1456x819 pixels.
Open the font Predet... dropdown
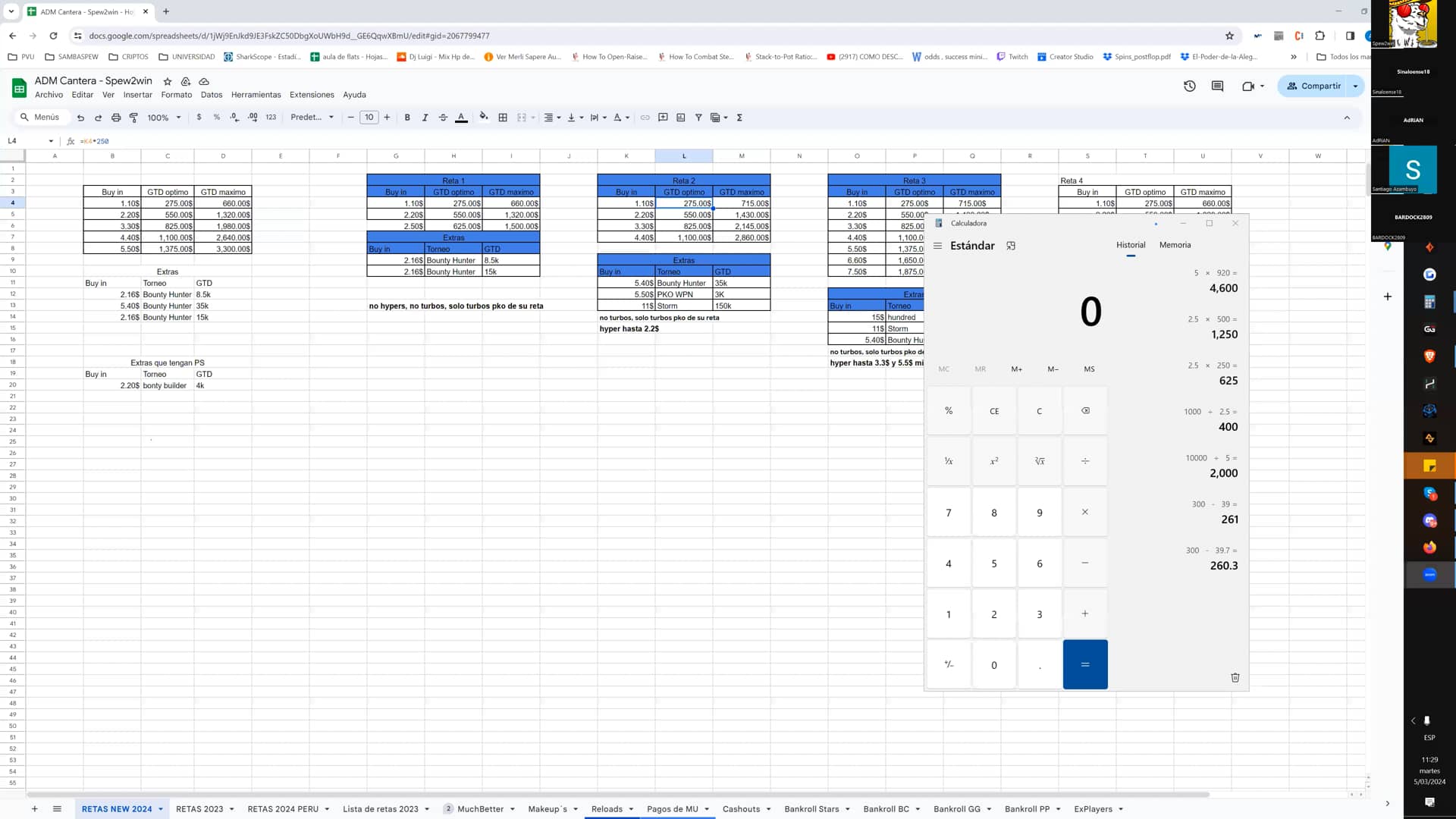[x=312, y=118]
